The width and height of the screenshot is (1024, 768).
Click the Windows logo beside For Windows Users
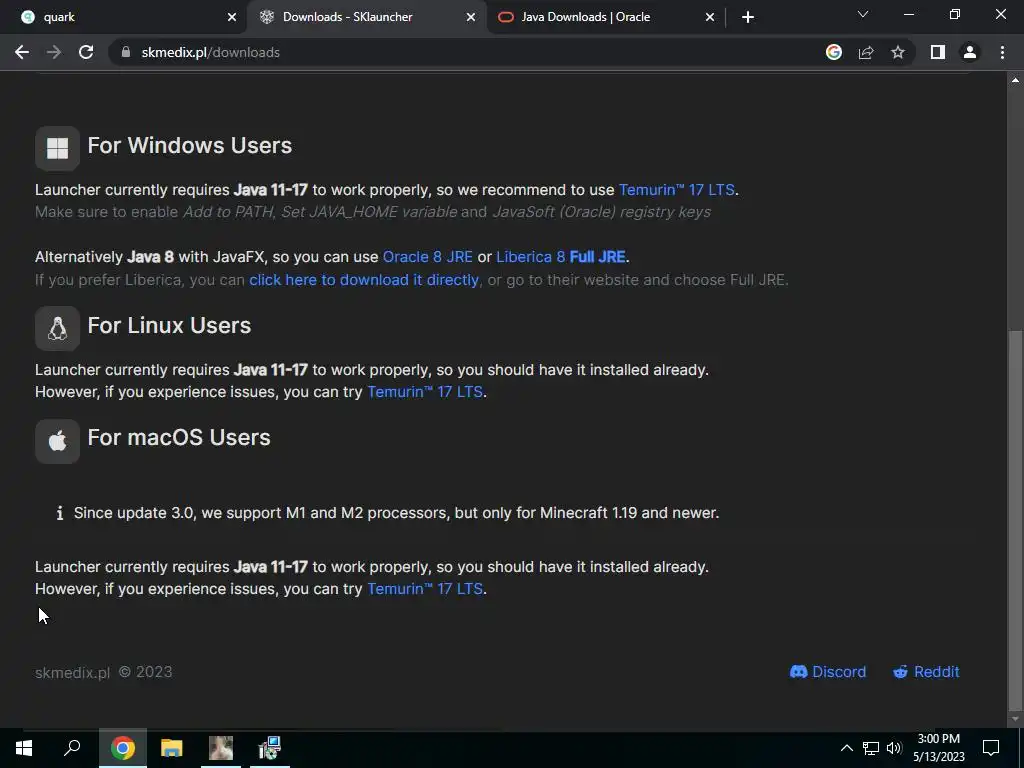pos(57,148)
